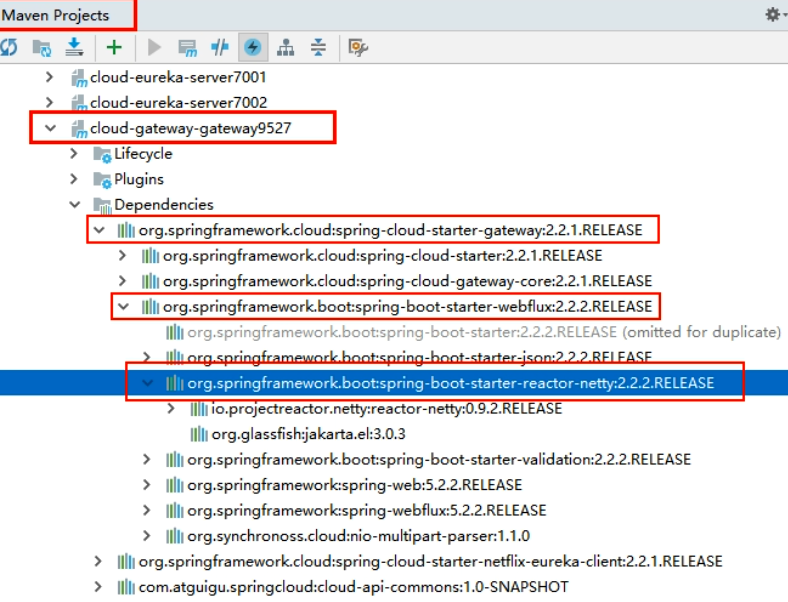Click Maven module icon of cloud-gateway-gateway9527
Viewport: 788px width, 602px height.
[79, 129]
